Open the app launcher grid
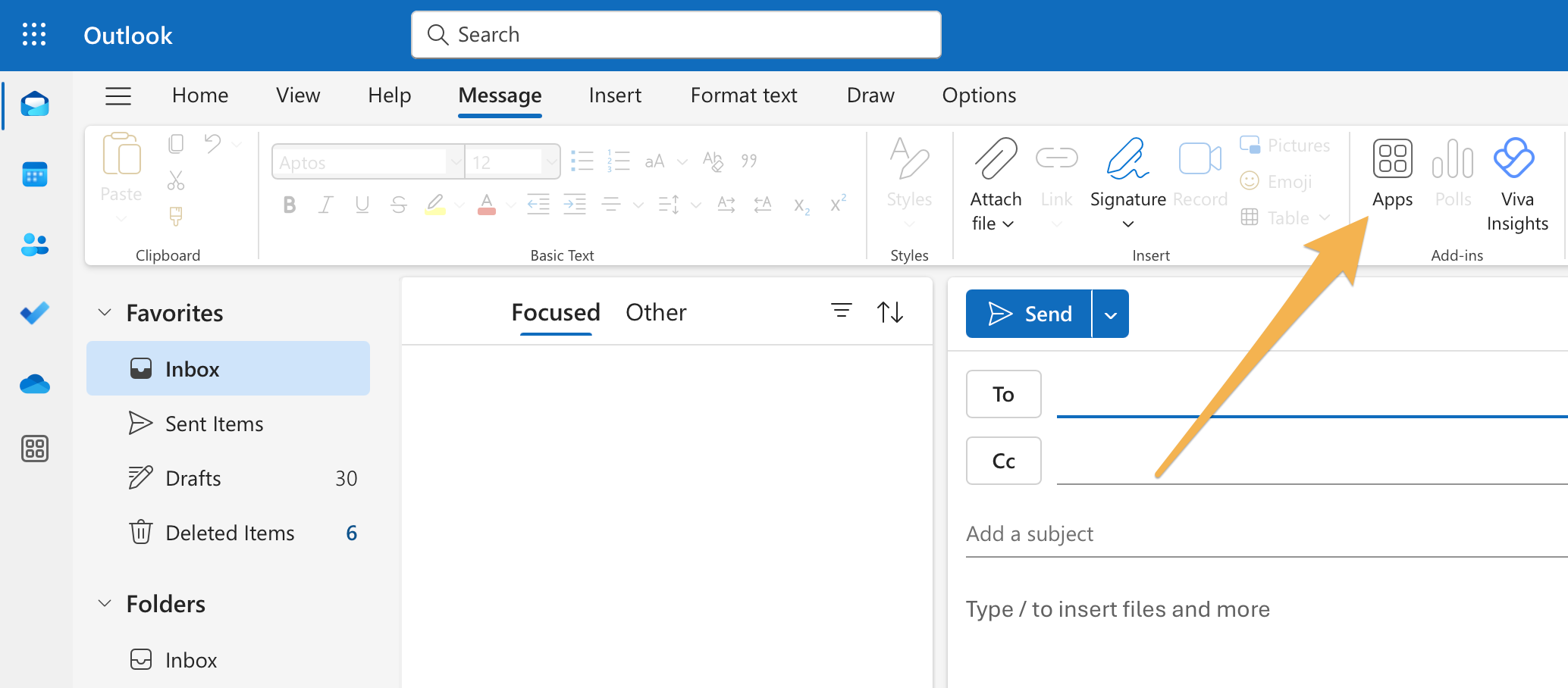 point(34,35)
